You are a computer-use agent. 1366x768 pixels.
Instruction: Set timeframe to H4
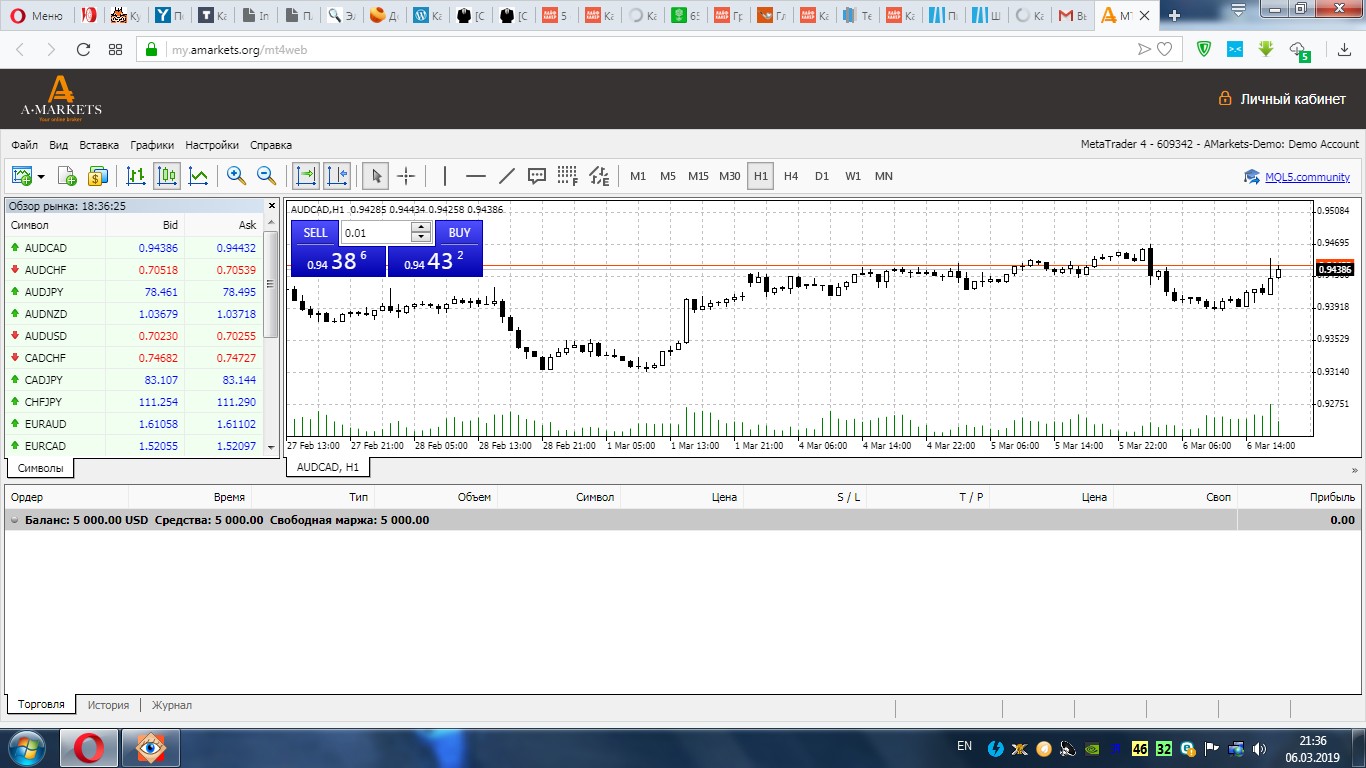791,176
